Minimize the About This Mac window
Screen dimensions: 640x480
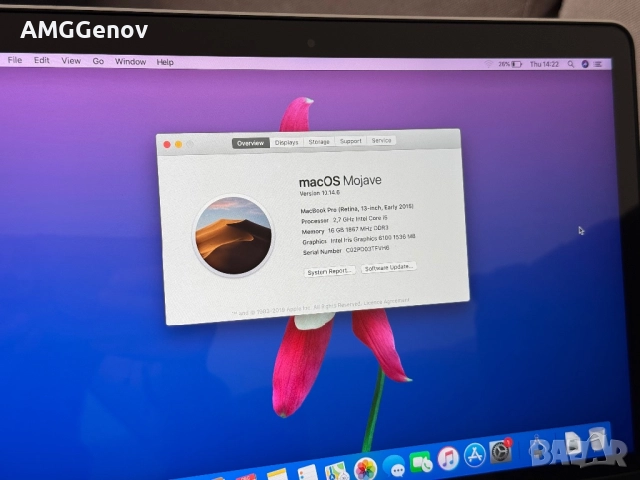tap(178, 144)
